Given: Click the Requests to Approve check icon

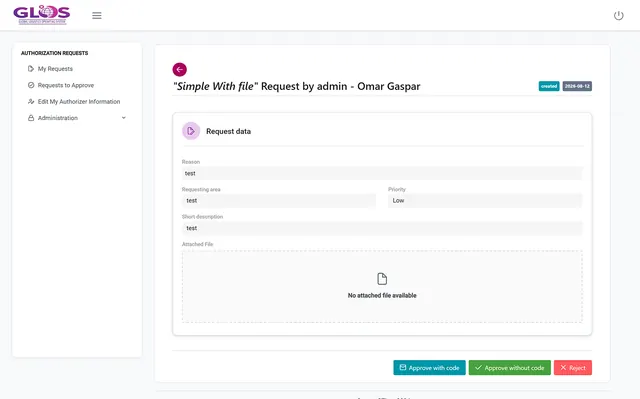Looking at the screenshot, I should pyautogui.click(x=31, y=85).
